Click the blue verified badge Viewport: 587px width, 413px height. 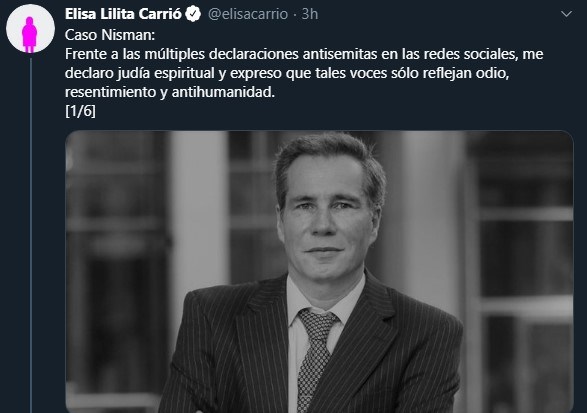(x=193, y=14)
